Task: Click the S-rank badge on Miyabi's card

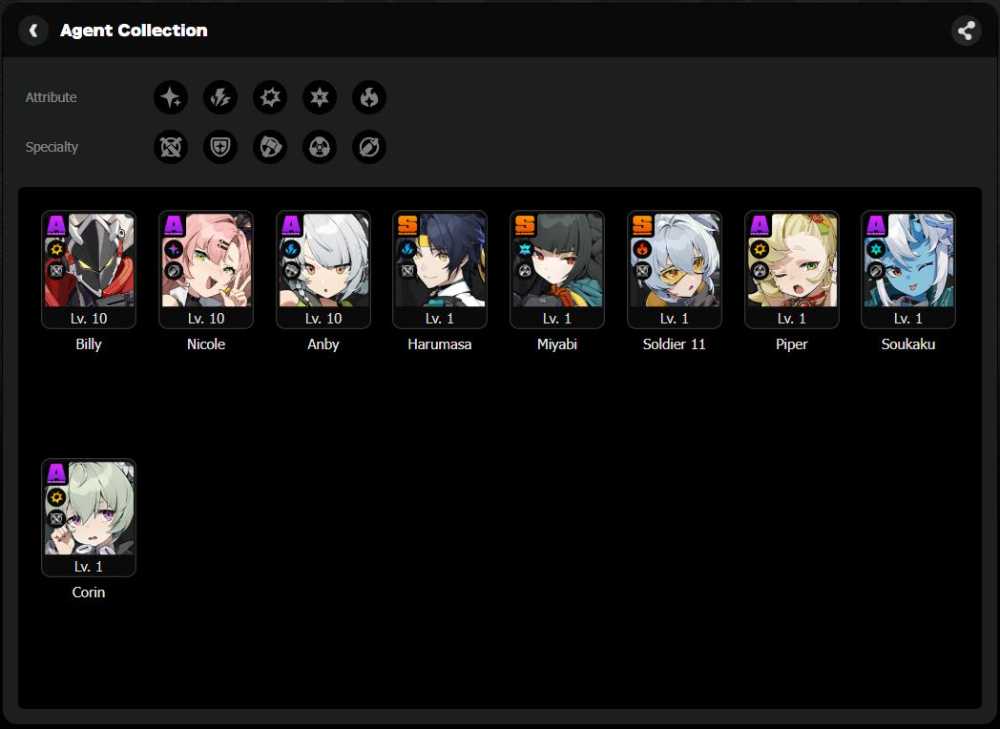Action: [525, 225]
